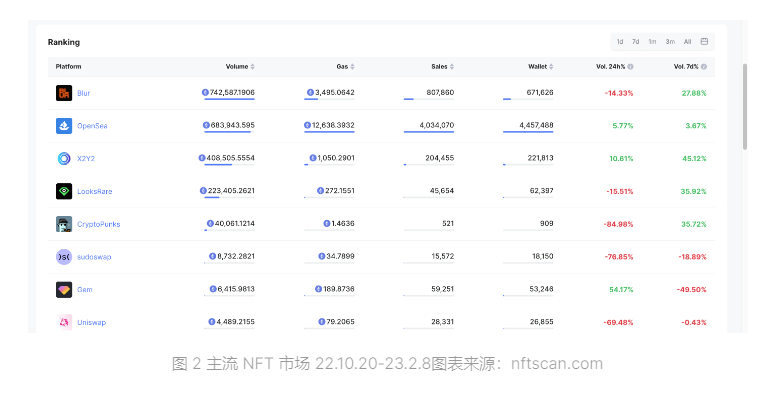The image size is (760, 395).
Task: Click Gem's gas value 169.8736
Action: (x=339, y=289)
